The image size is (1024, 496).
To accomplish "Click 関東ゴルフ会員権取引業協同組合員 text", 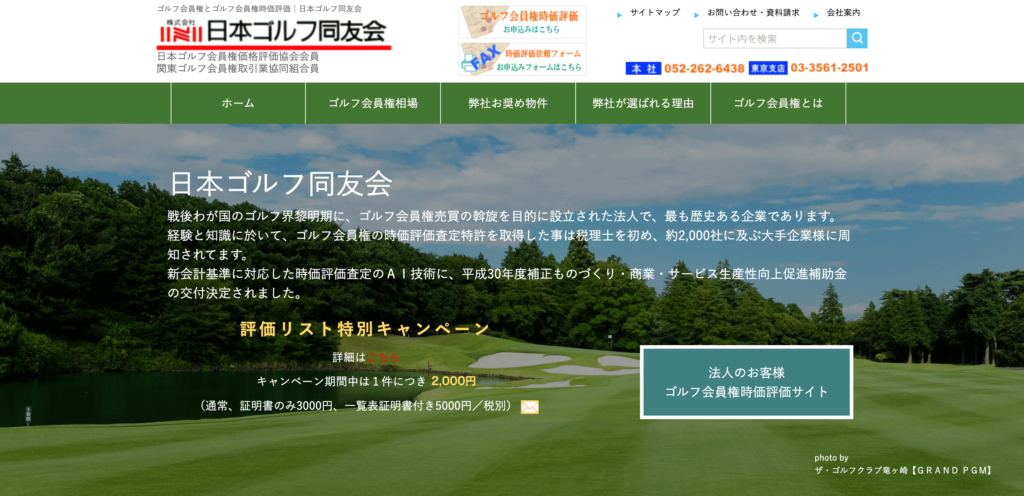I will click(238, 69).
